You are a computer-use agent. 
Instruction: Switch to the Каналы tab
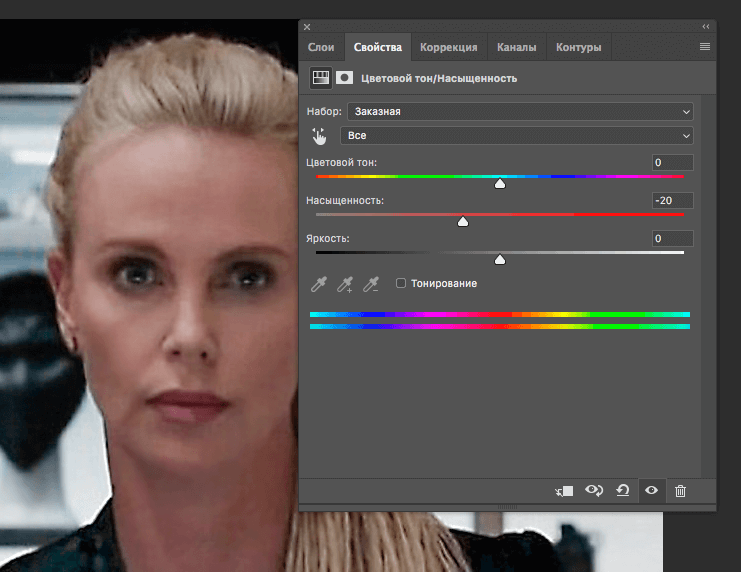[x=516, y=47]
